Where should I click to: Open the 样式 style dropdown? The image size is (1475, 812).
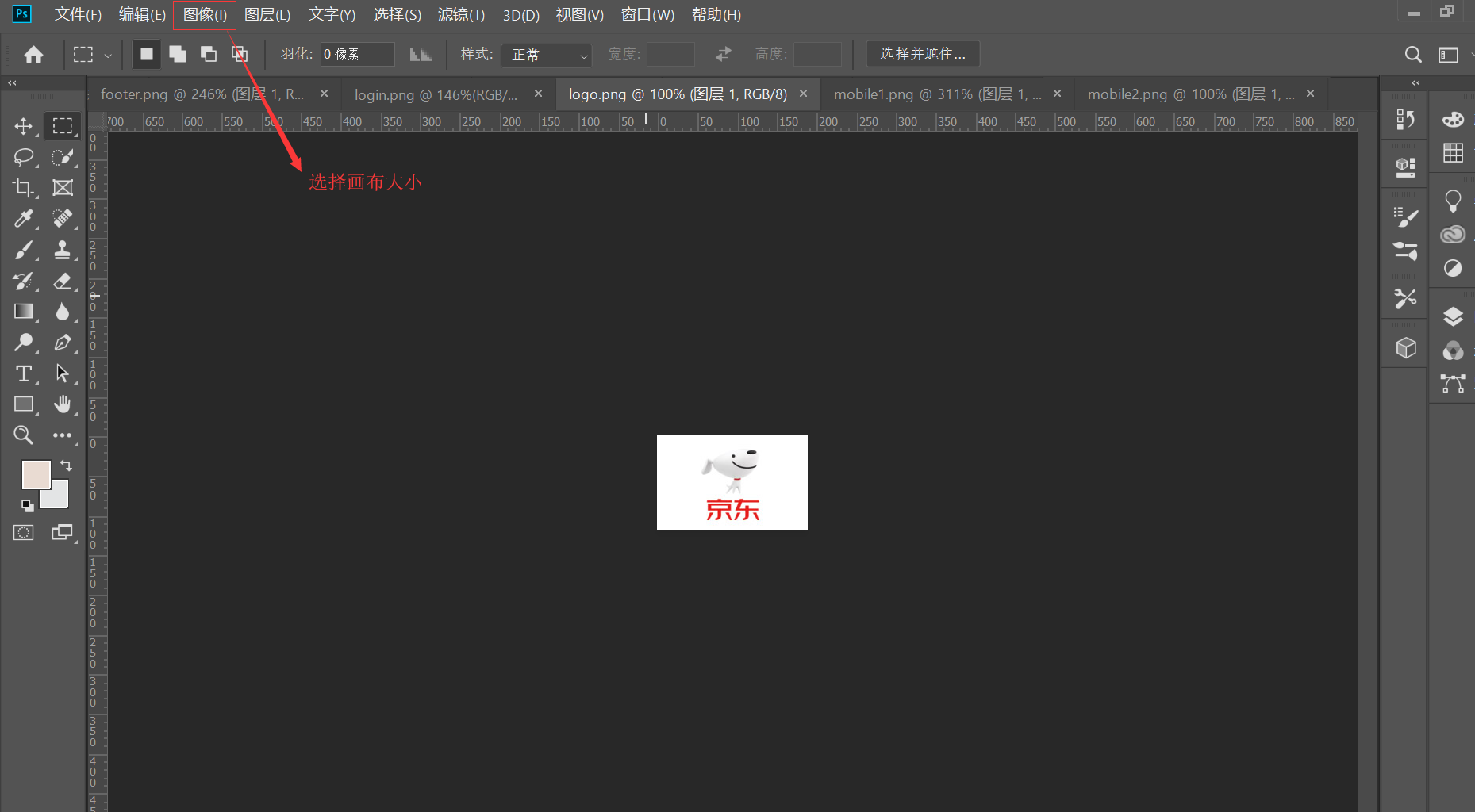547,55
